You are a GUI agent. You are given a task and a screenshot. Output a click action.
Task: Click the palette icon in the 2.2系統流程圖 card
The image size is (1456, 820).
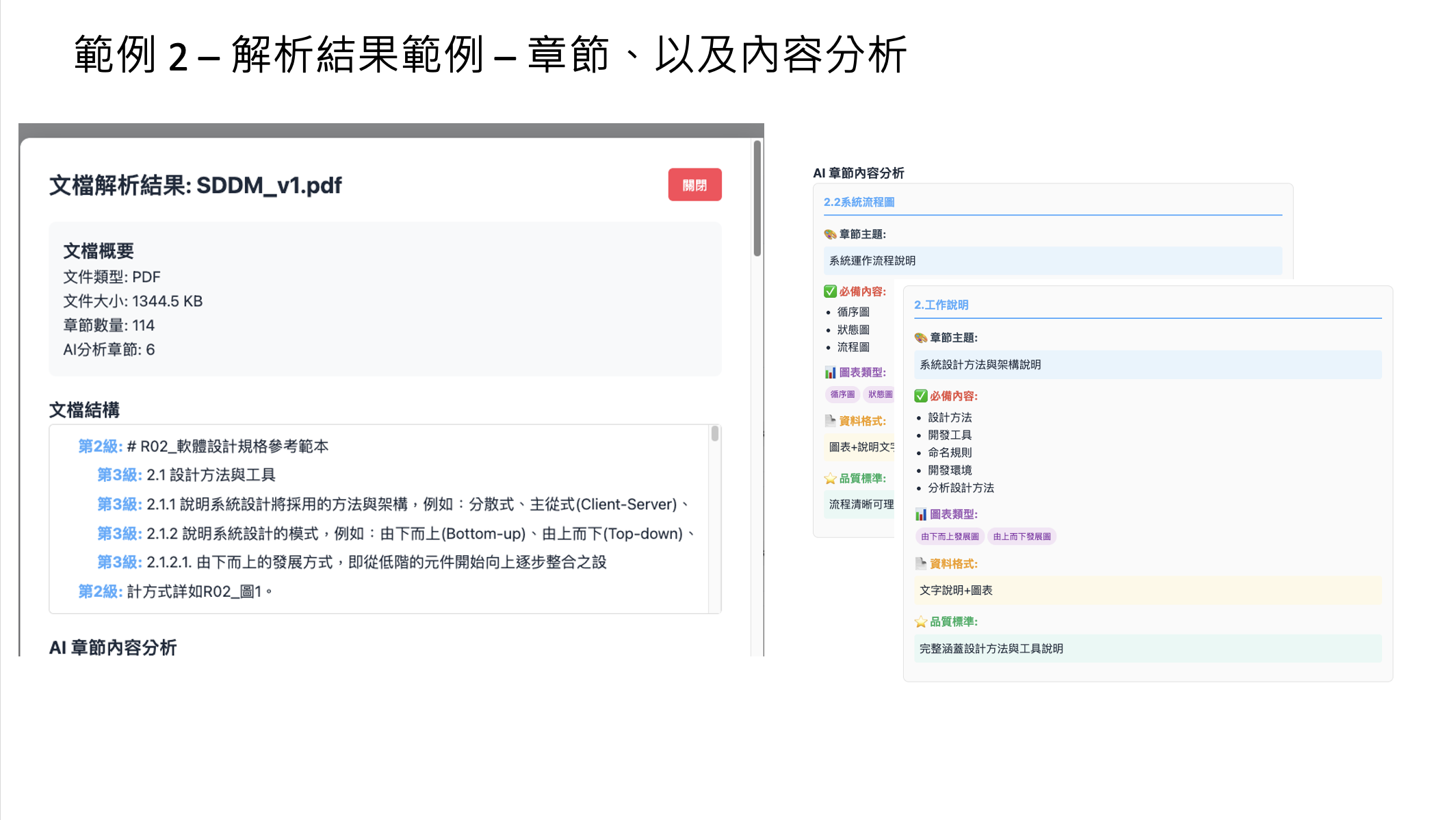click(830, 234)
